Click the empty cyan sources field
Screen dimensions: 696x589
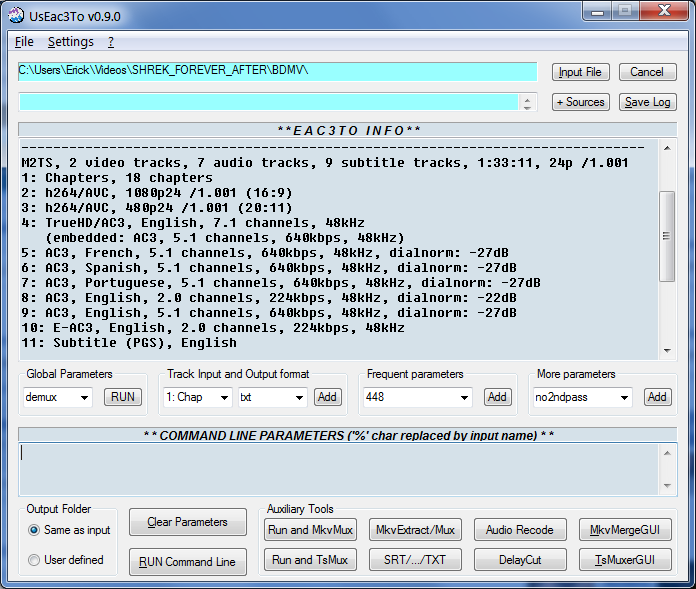pos(269,102)
